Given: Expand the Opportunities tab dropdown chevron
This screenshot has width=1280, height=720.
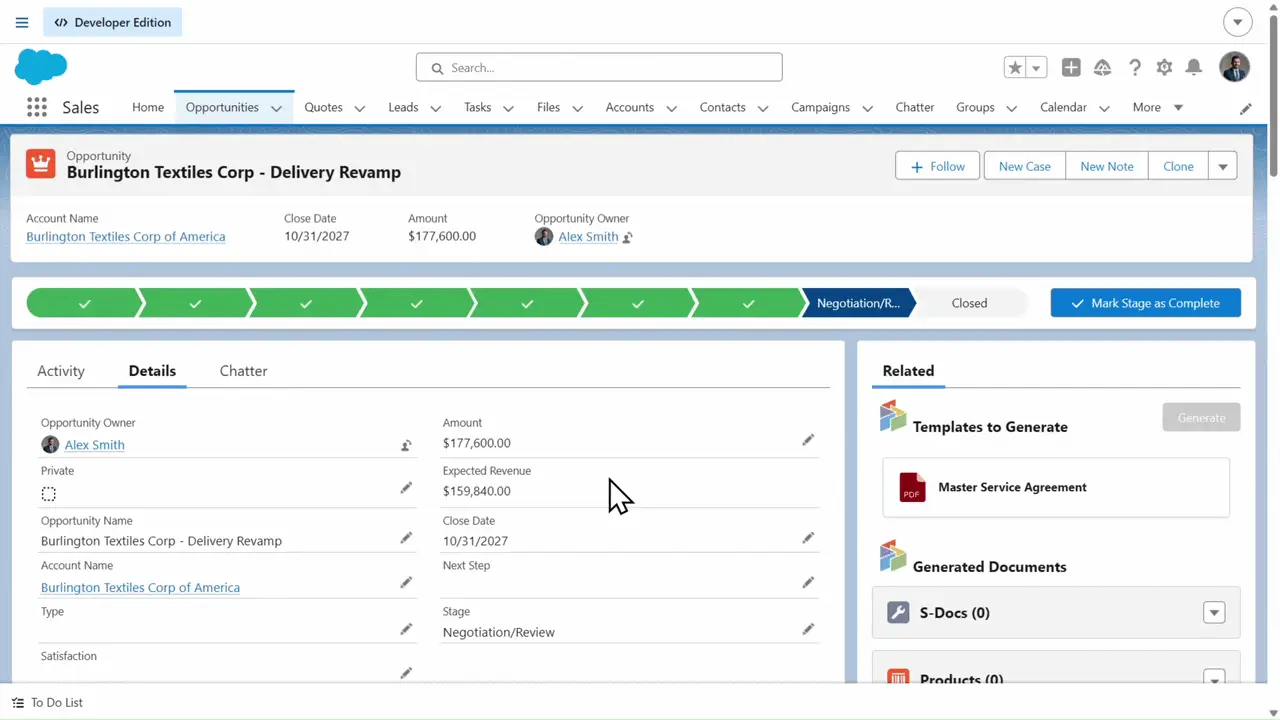Looking at the screenshot, I should tap(276, 108).
